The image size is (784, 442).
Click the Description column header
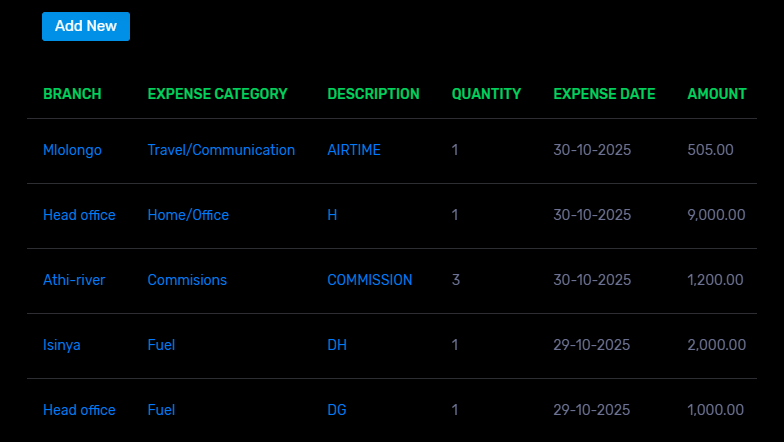[373, 94]
